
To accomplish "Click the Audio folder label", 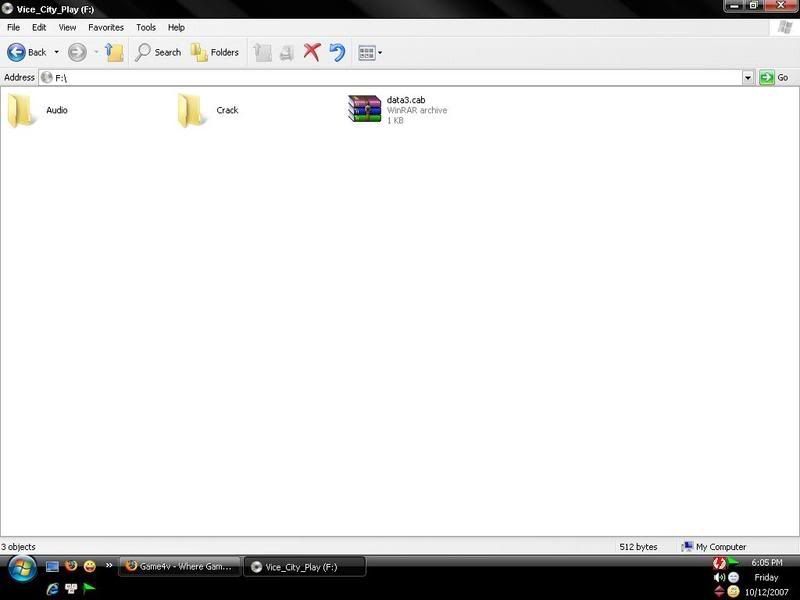I will [57, 110].
